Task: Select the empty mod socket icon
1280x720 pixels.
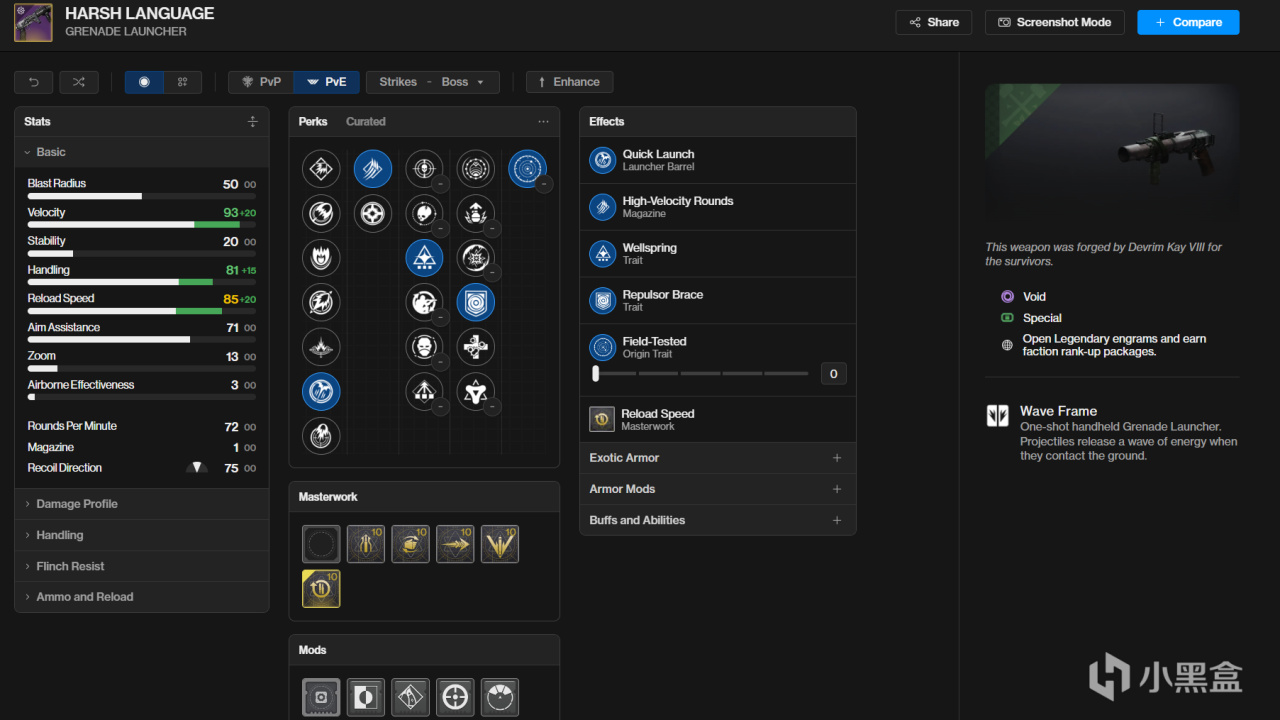Action: click(x=321, y=697)
